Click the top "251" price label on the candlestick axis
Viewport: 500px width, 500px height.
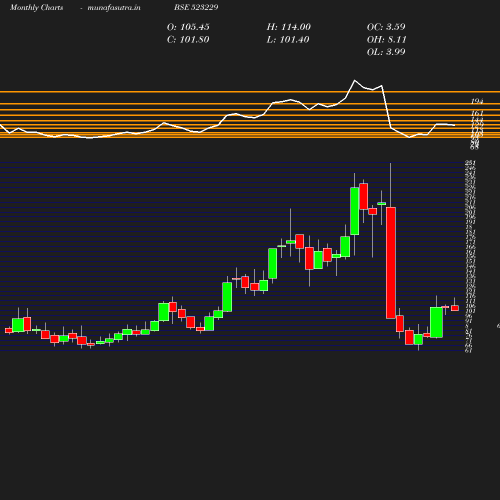click(x=470, y=163)
